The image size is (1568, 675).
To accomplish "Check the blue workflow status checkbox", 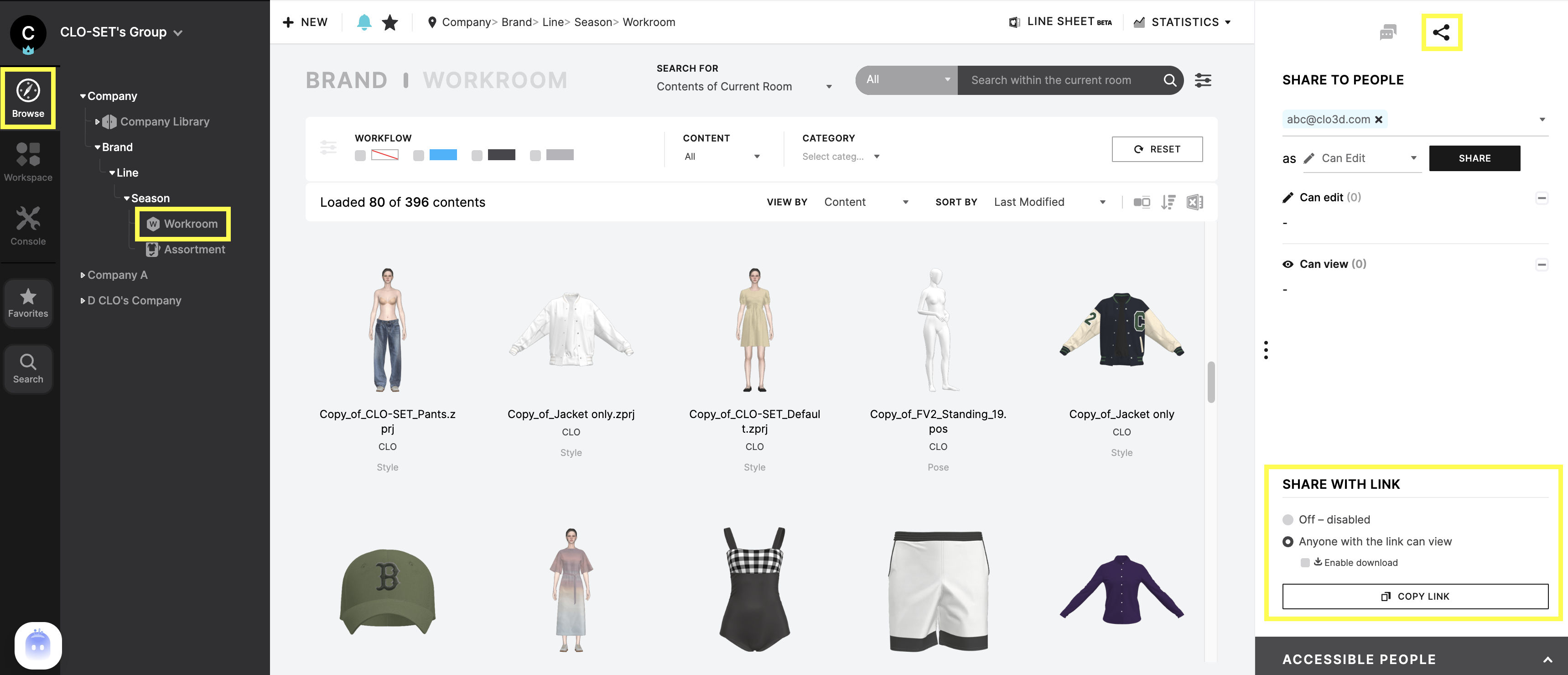I will pyautogui.click(x=418, y=156).
